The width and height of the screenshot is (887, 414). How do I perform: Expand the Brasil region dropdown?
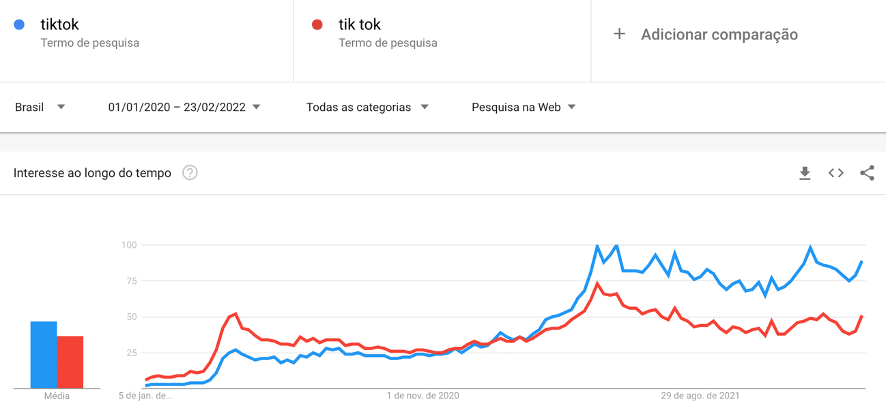[x=40, y=107]
